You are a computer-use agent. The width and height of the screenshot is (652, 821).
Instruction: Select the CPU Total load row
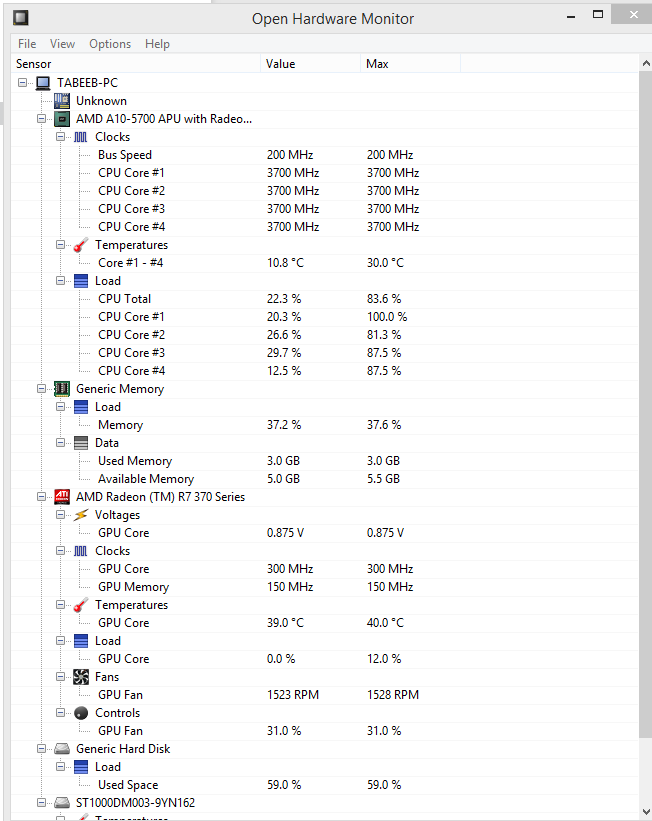[x=325, y=299]
